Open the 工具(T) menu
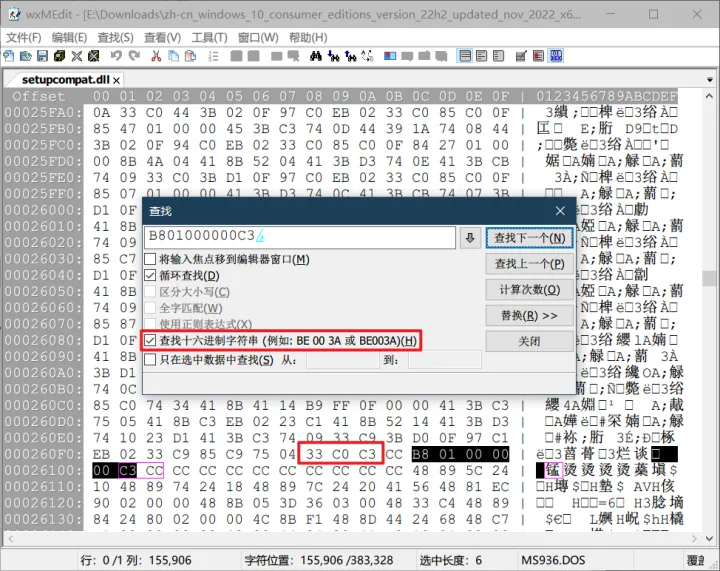 point(209,38)
